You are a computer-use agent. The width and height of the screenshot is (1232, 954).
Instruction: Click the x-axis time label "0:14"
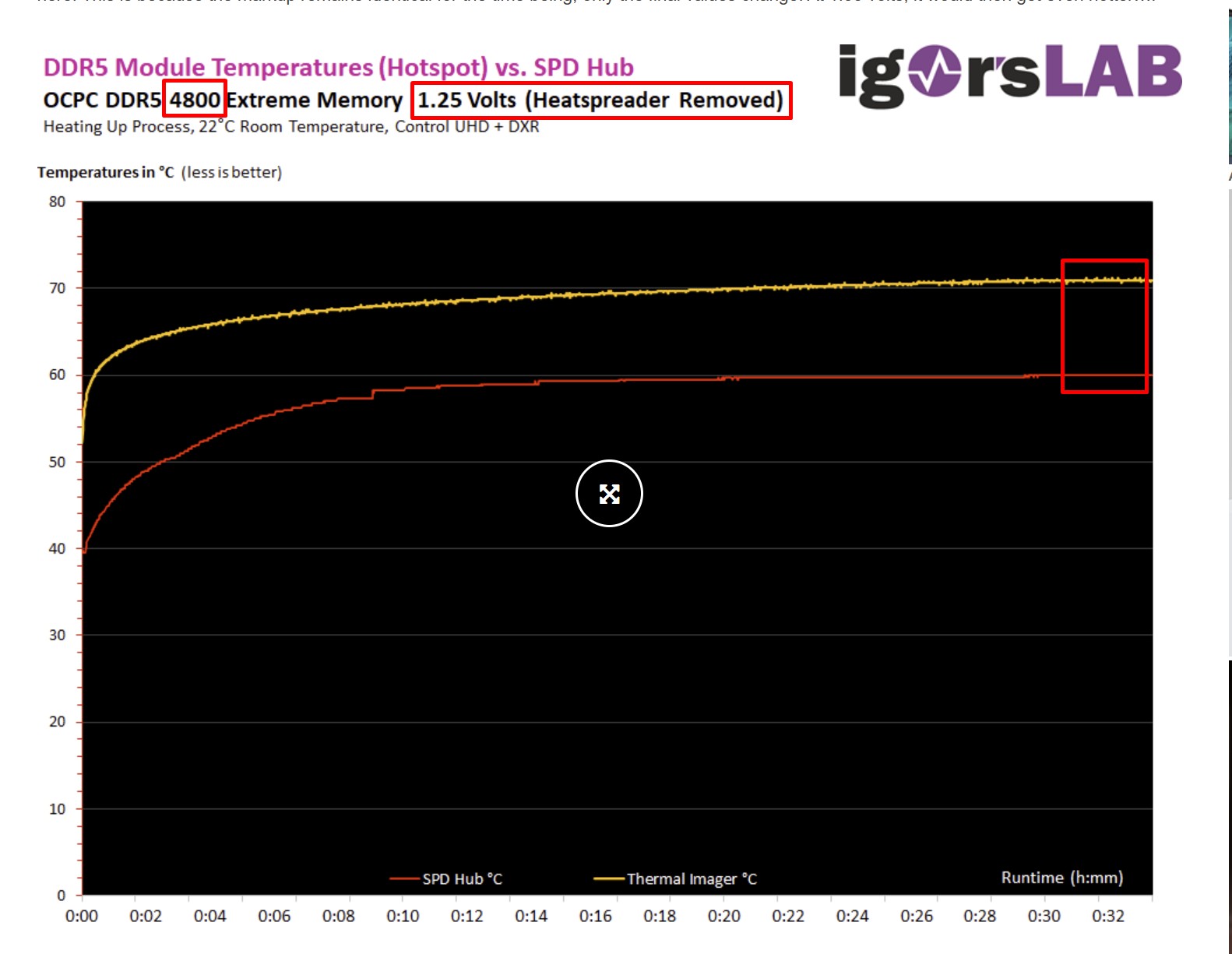(531, 916)
